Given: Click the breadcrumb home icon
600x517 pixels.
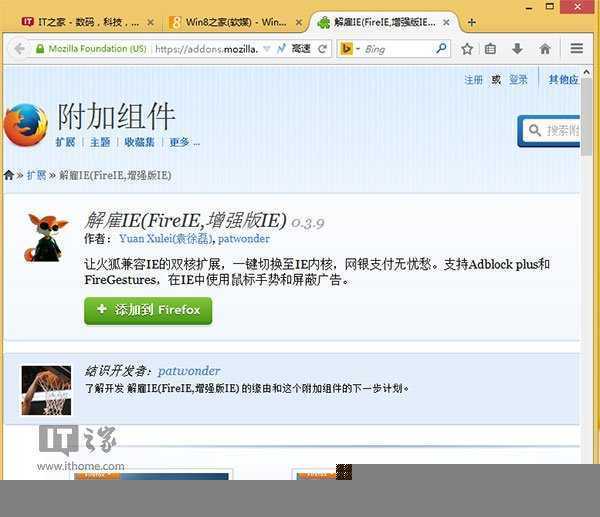Looking at the screenshot, I should pyautogui.click(x=8, y=175).
